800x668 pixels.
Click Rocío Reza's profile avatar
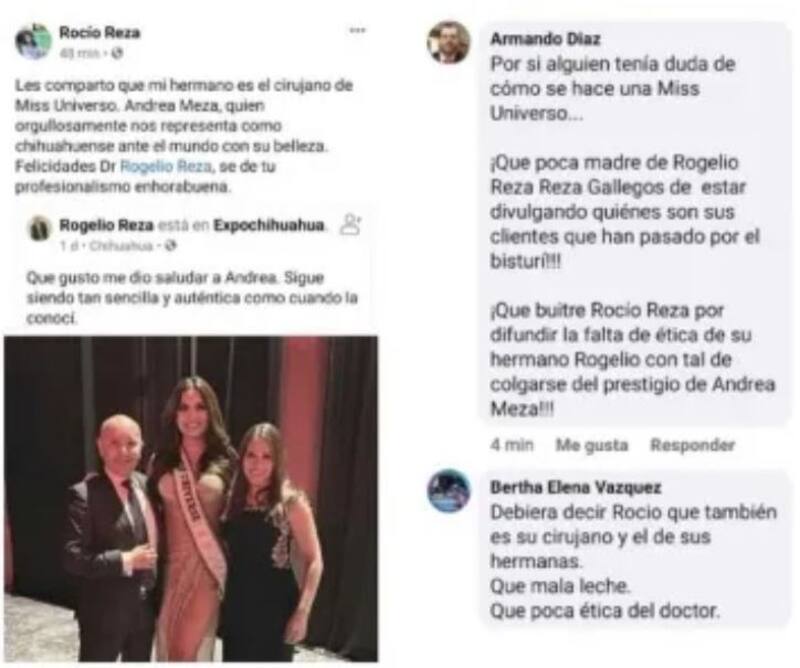click(x=33, y=41)
